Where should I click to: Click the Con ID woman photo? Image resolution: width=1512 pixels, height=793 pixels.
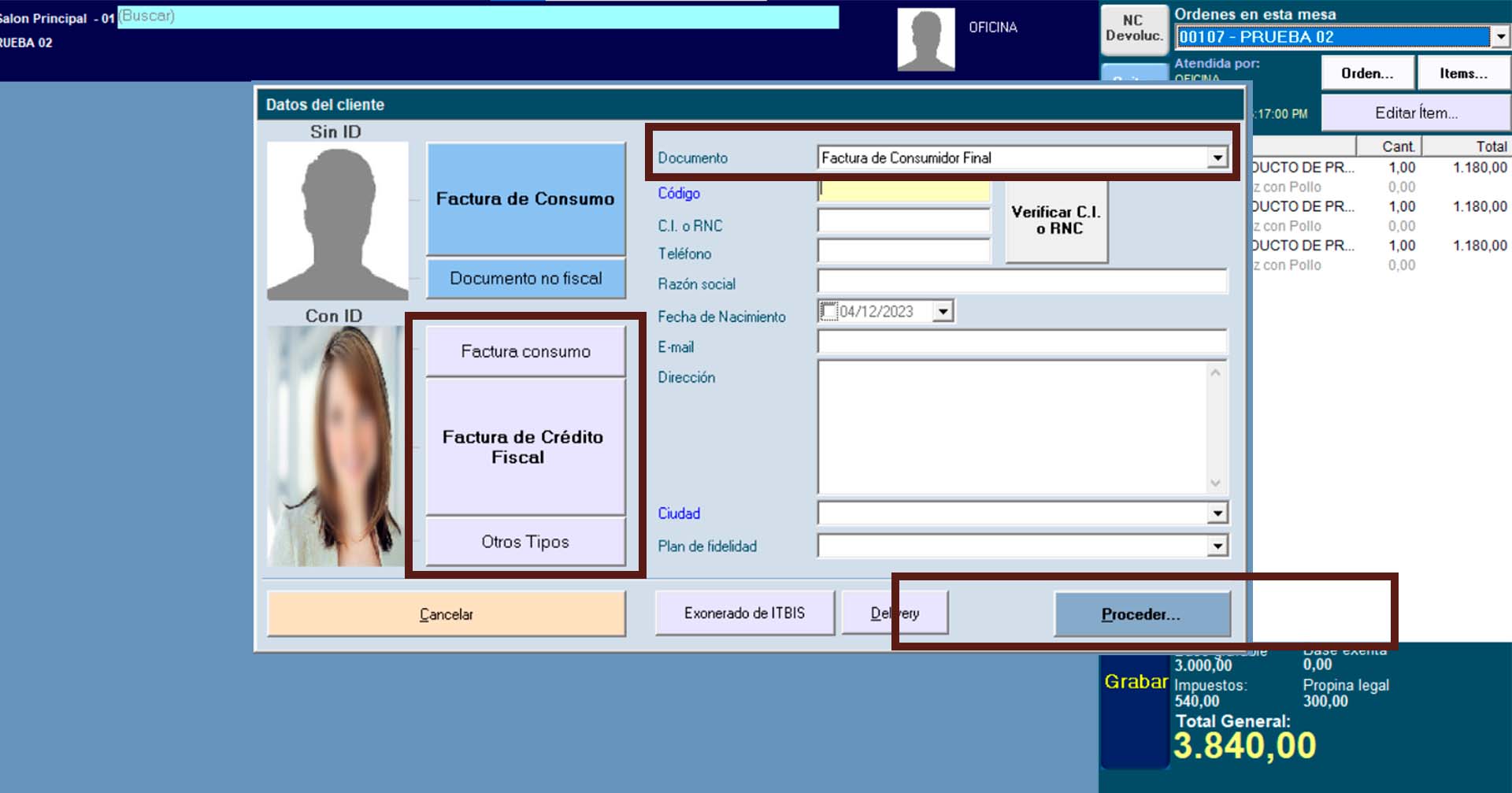tap(335, 446)
